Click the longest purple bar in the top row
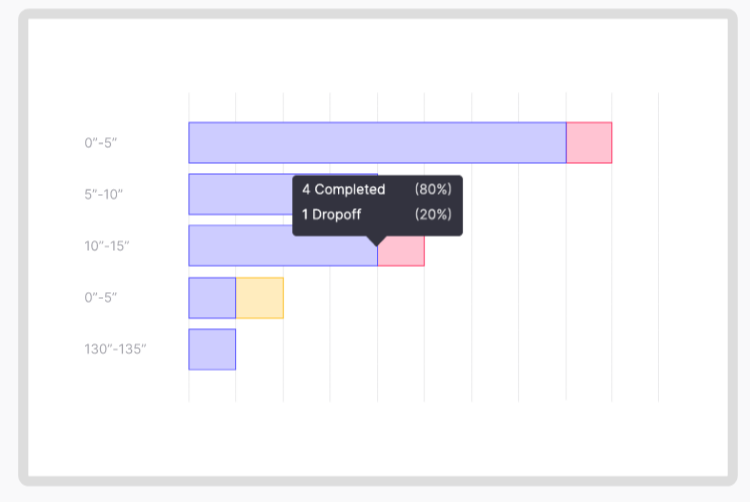The image size is (750, 502). [x=377, y=143]
